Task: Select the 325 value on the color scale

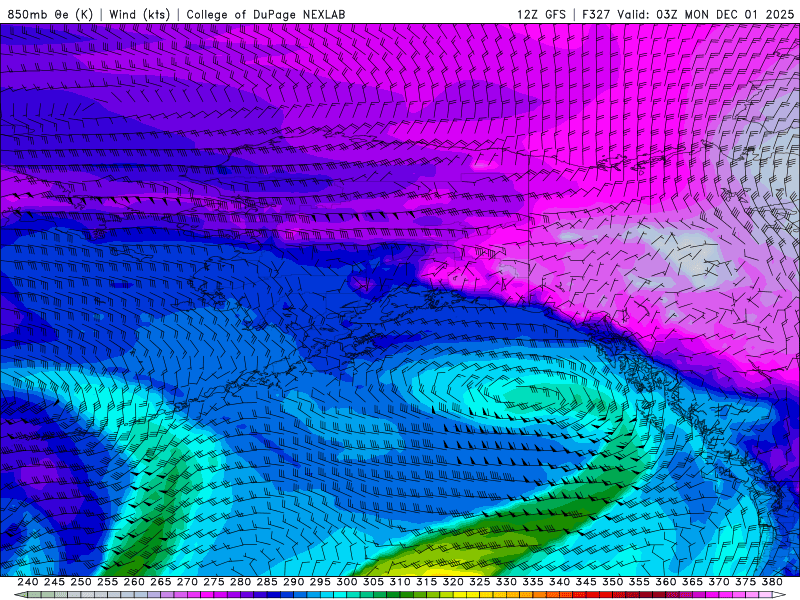Action: tap(480, 582)
